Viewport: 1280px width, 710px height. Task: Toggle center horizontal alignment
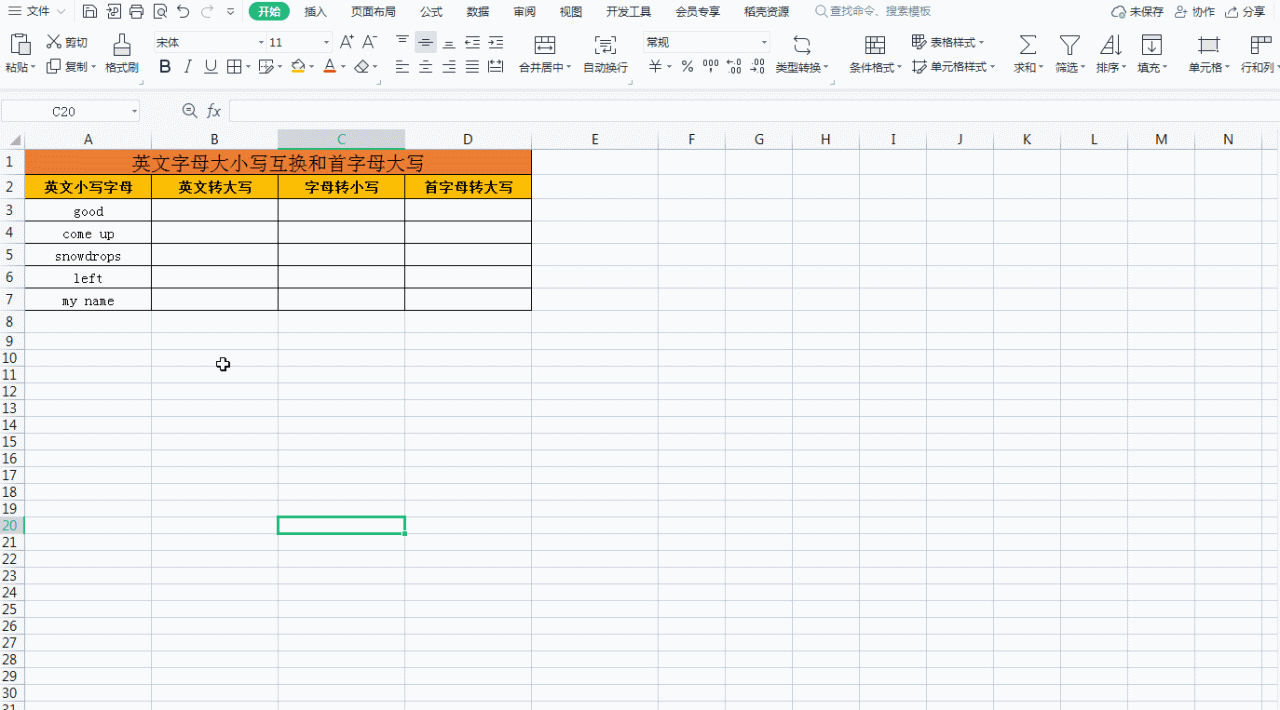426,66
